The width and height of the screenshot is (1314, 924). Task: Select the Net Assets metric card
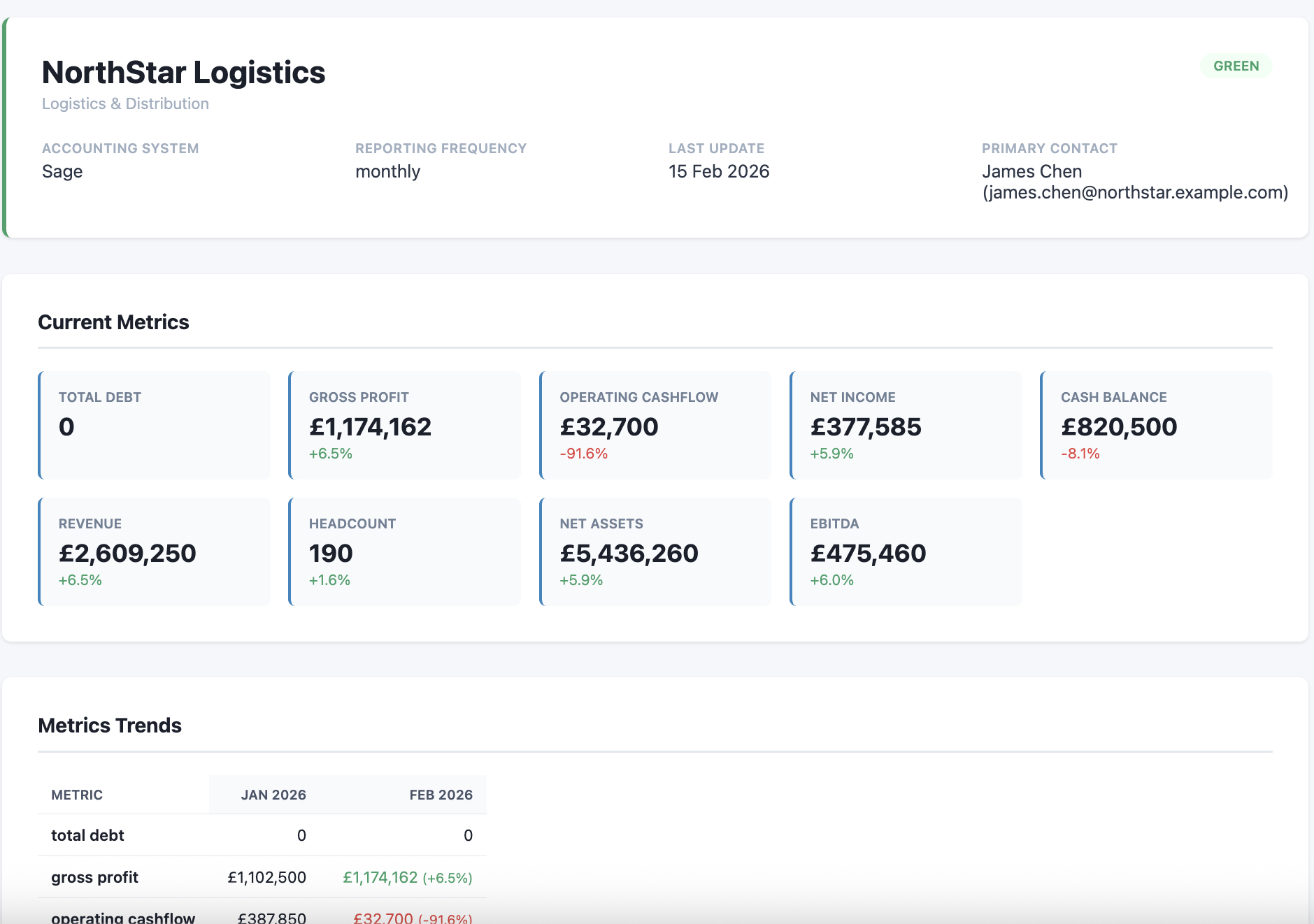click(655, 551)
